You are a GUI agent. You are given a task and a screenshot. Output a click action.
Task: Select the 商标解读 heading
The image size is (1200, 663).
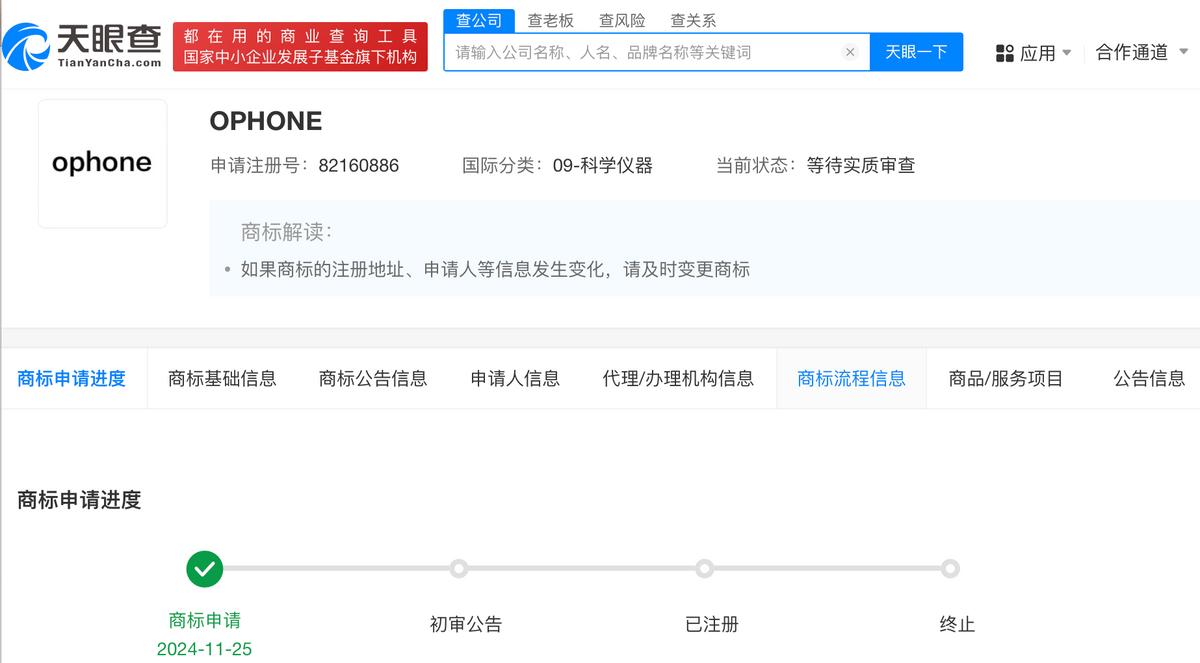(x=286, y=232)
